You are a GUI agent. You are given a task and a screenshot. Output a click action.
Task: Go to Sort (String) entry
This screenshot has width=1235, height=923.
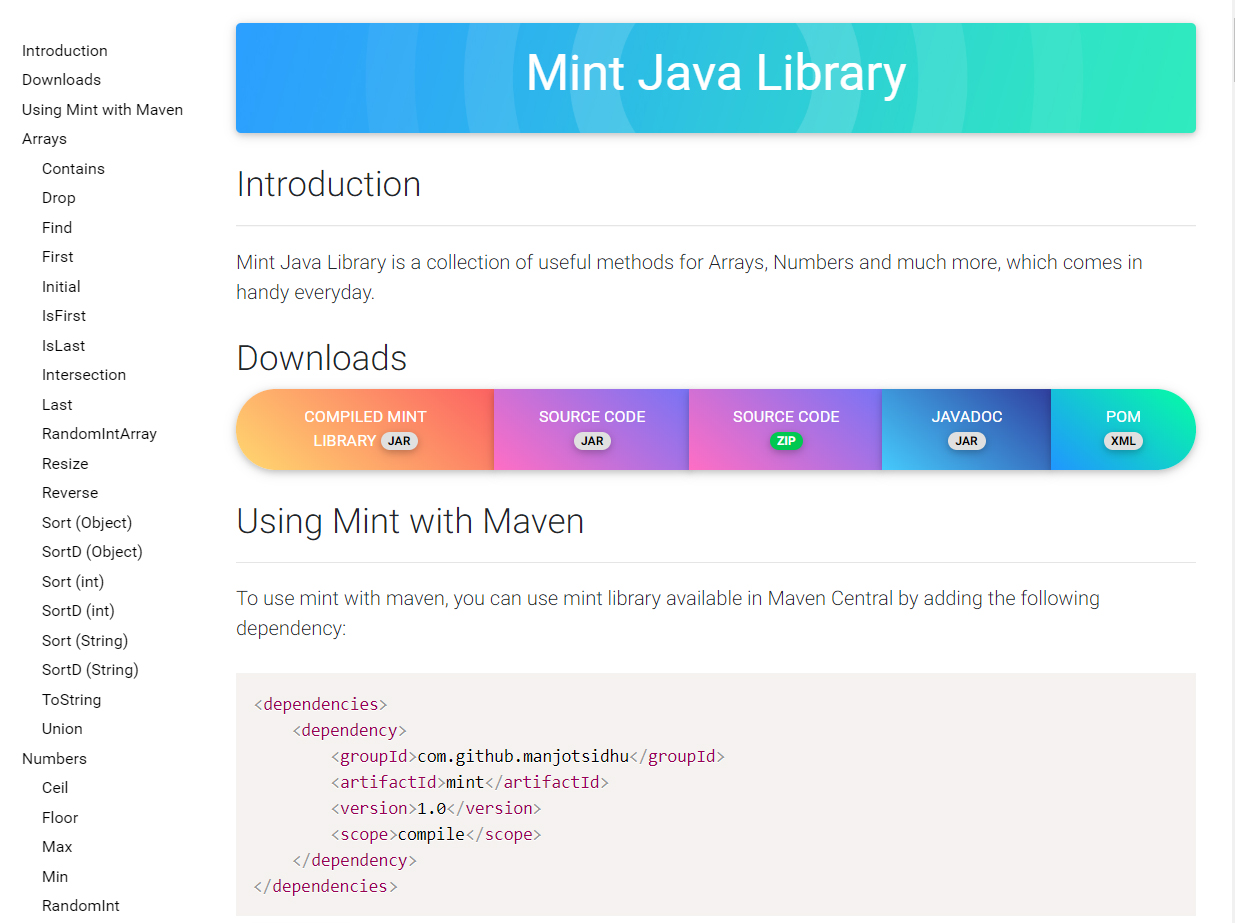(x=85, y=641)
